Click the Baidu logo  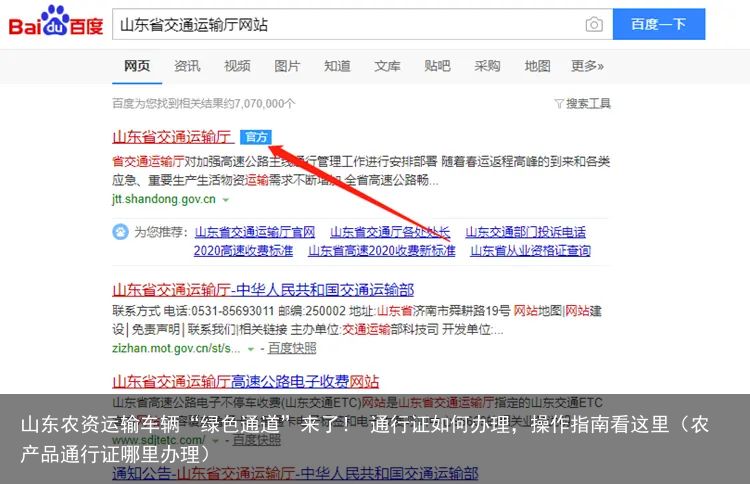tap(55, 21)
